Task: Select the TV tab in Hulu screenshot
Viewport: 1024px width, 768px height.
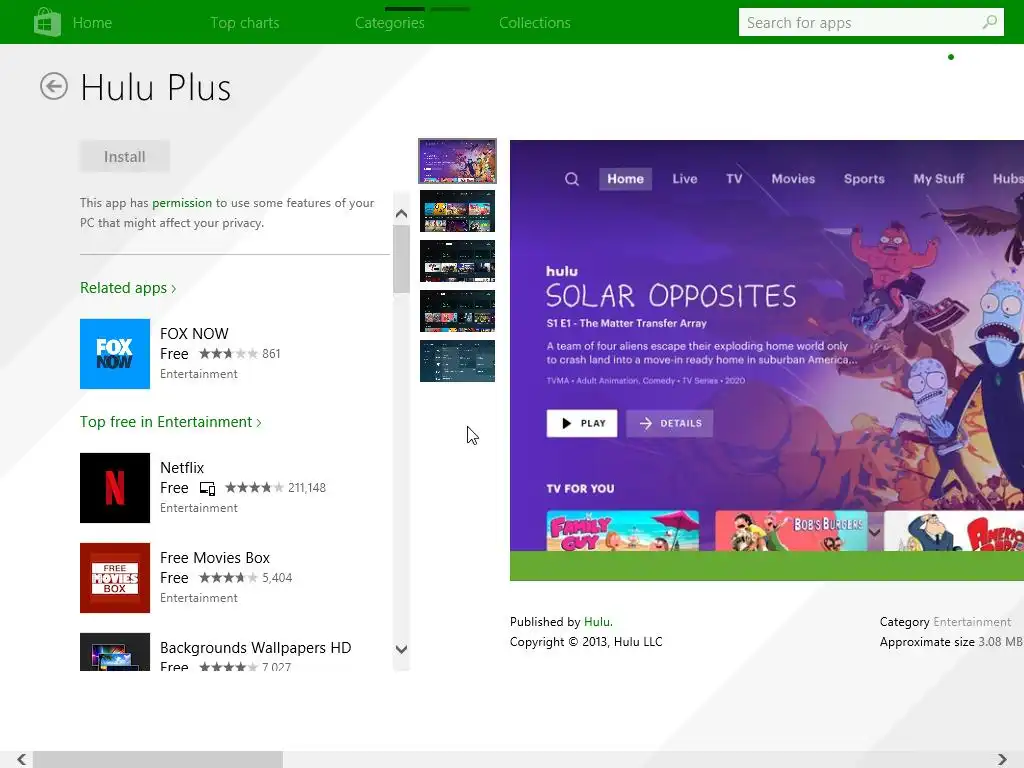Action: coord(734,179)
